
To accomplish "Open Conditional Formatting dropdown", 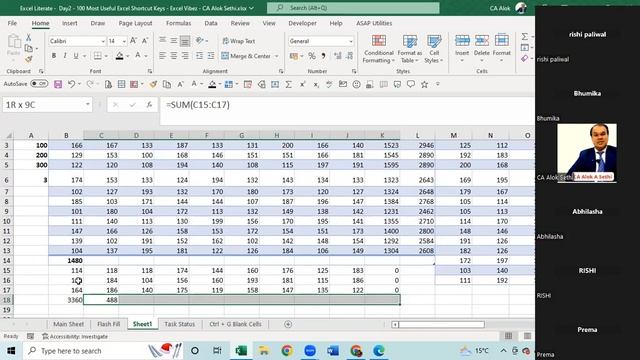I will coord(379,49).
